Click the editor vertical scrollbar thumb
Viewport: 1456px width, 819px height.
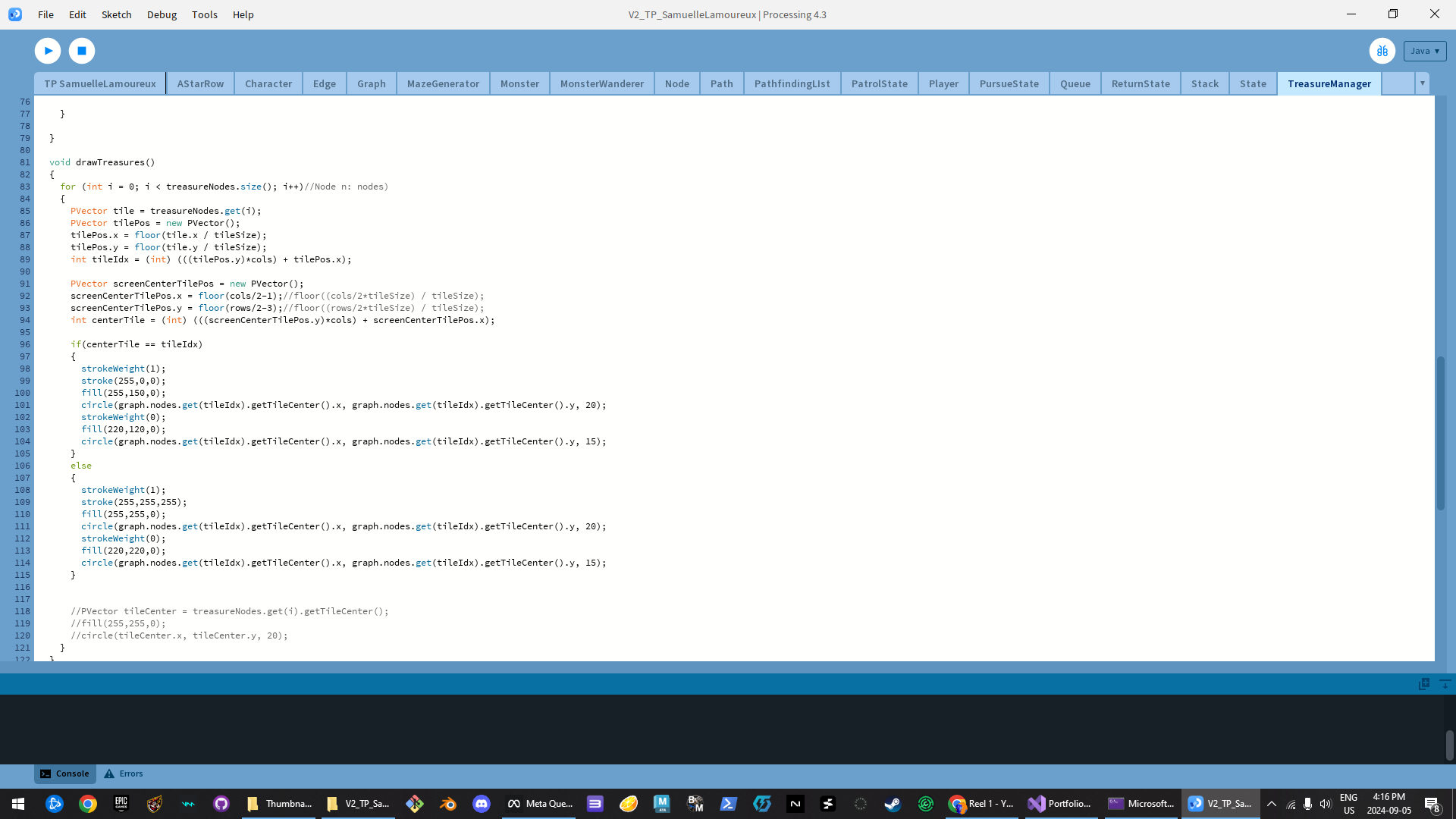pyautogui.click(x=1440, y=432)
